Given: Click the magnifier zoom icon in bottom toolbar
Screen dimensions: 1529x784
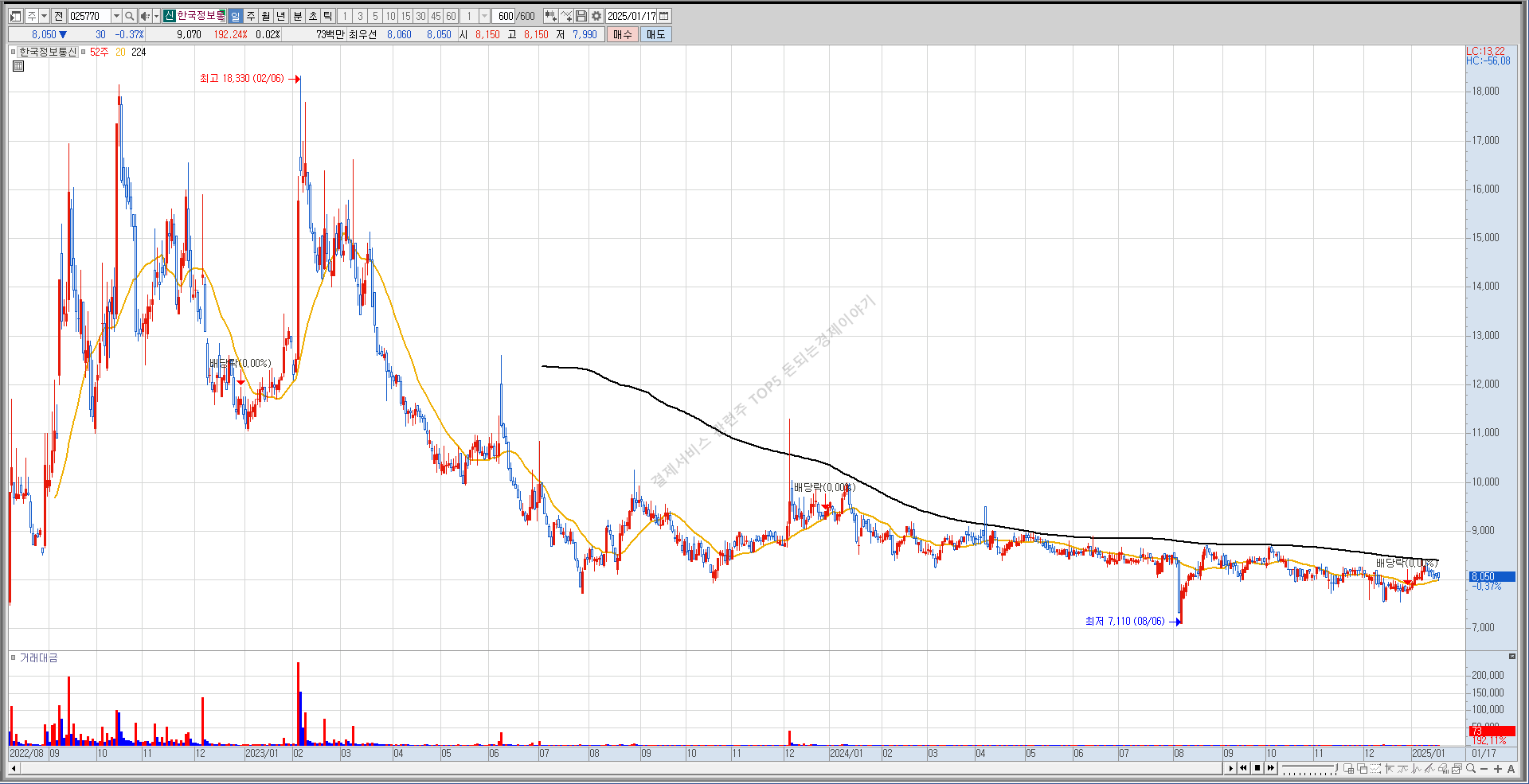Looking at the screenshot, I should coord(1471,768).
